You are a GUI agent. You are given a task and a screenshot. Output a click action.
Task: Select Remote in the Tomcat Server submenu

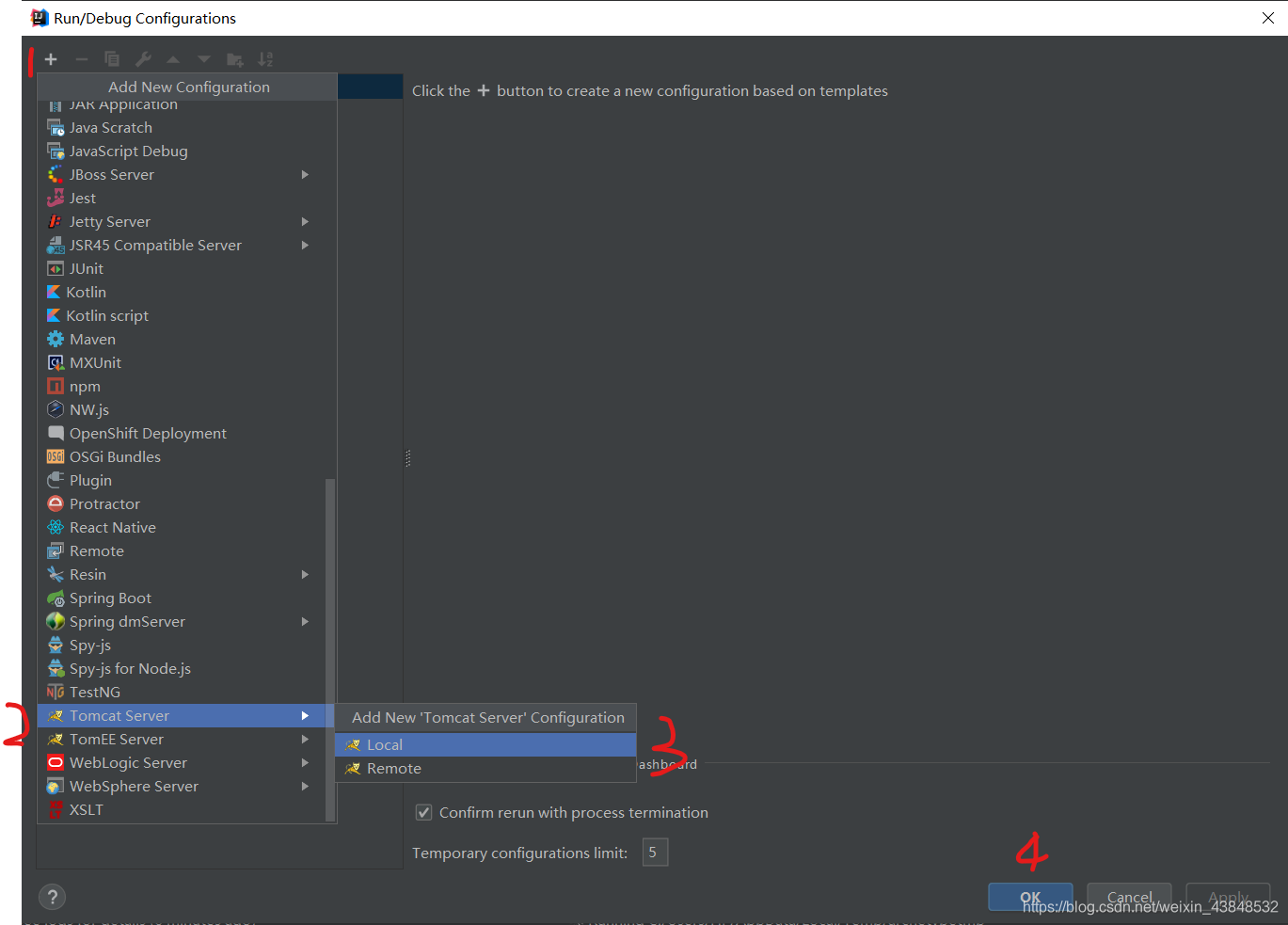click(x=485, y=769)
